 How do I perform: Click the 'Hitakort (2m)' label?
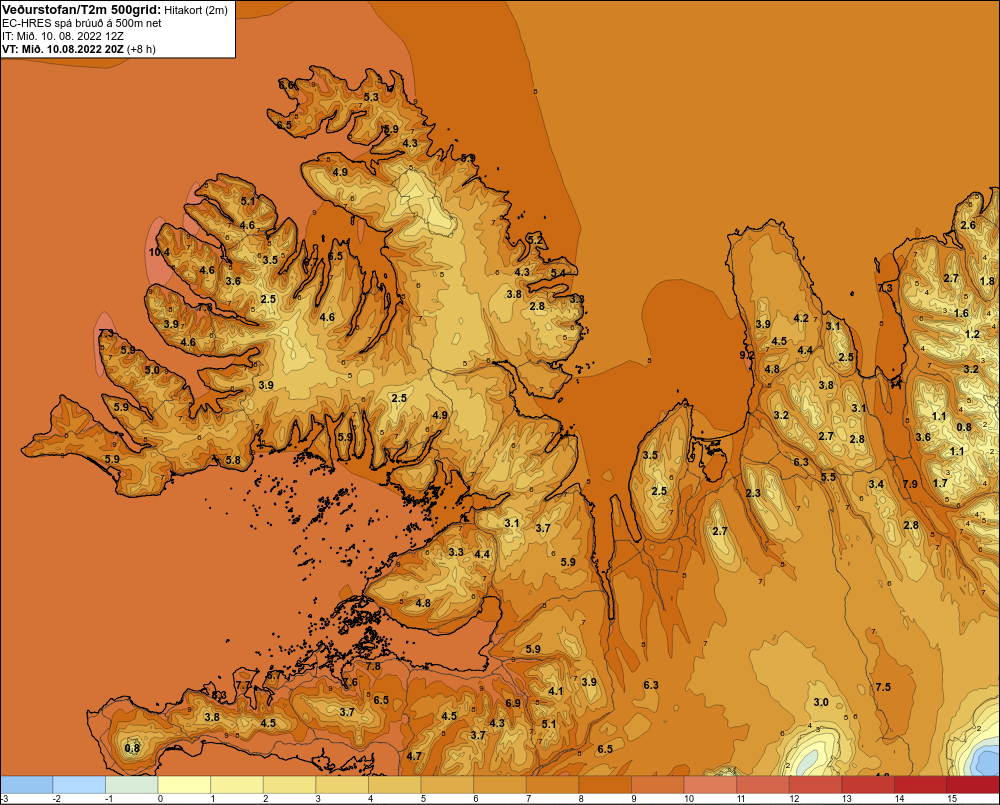tap(196, 10)
